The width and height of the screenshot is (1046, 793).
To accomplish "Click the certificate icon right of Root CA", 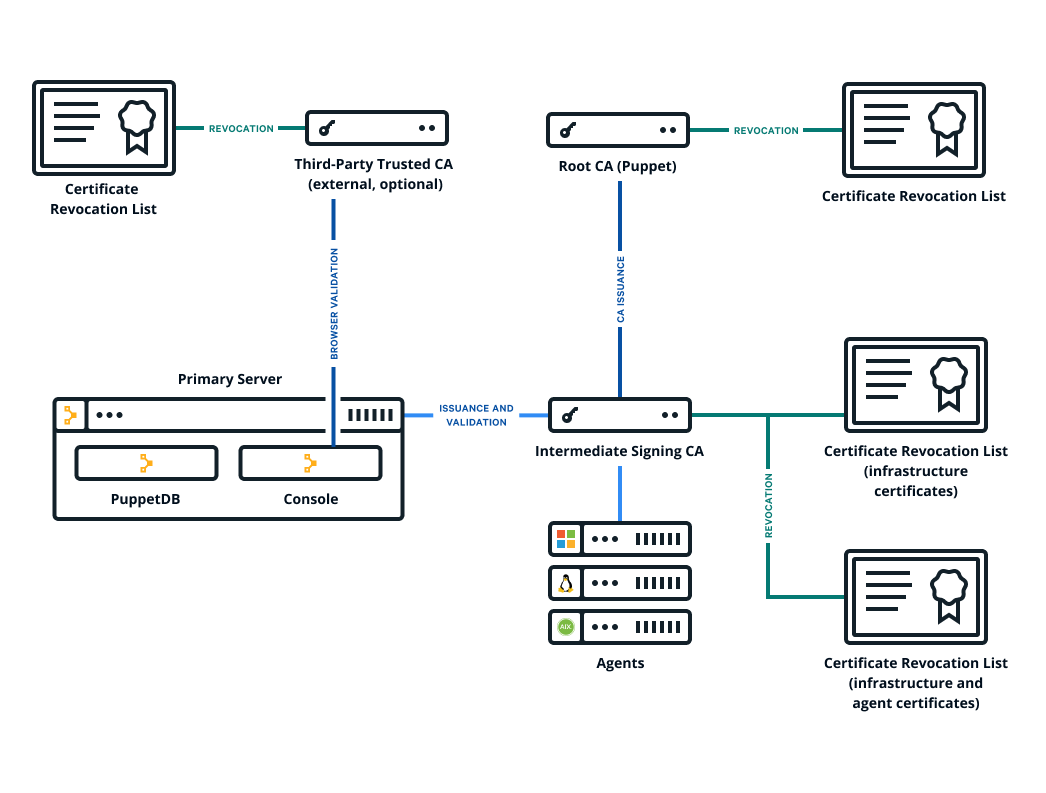I will pyautogui.click(x=914, y=129).
